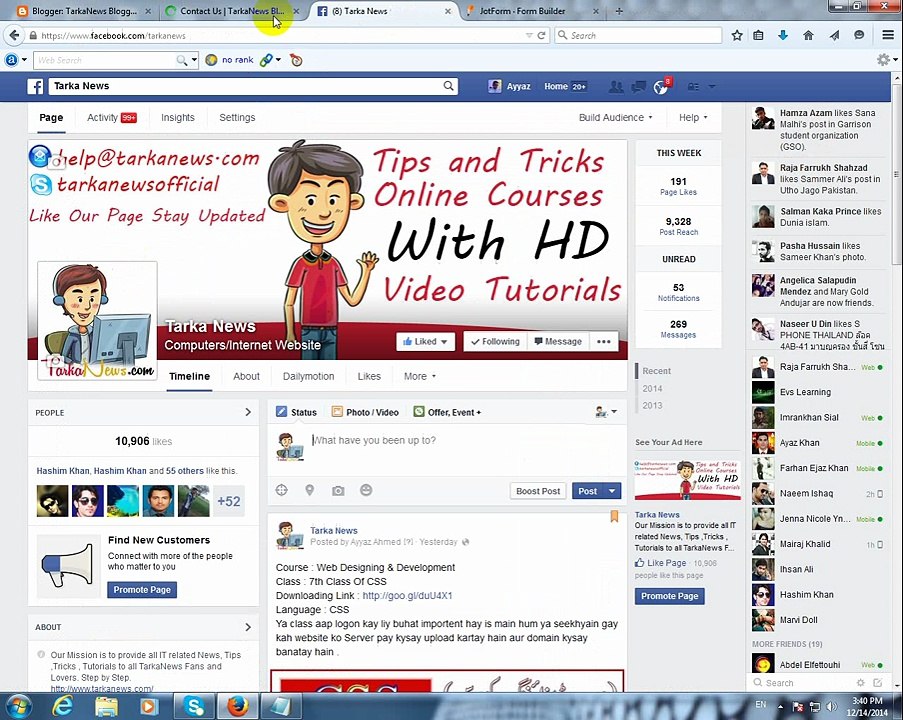Viewport: 903px width, 720px height.
Task: Click the megaphone Find New Customers icon
Action: [x=68, y=565]
